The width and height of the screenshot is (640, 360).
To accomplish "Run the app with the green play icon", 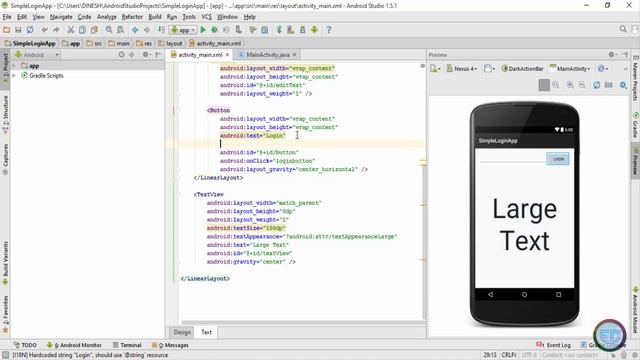I will 203,30.
